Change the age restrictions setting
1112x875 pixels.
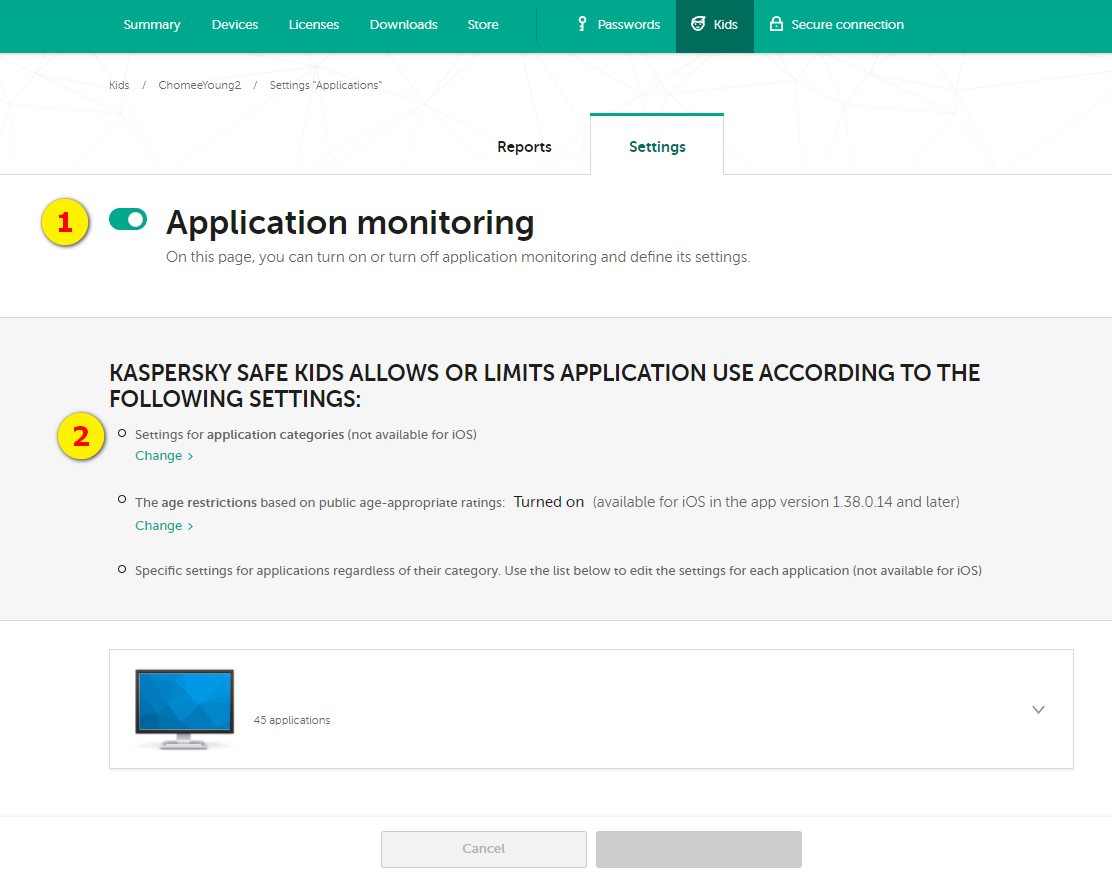(x=164, y=526)
